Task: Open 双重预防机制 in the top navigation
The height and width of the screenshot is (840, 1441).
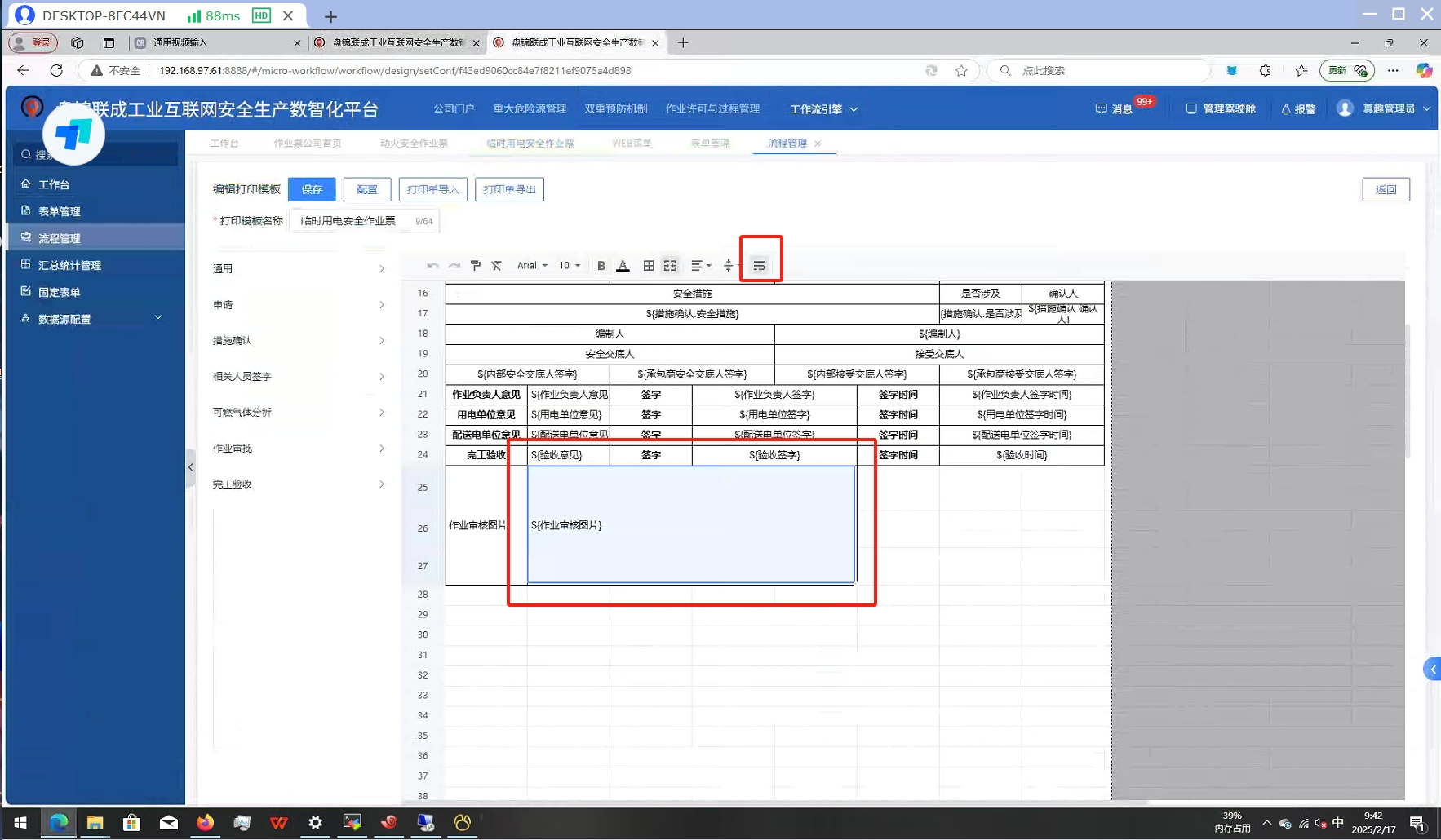Action: click(x=616, y=109)
